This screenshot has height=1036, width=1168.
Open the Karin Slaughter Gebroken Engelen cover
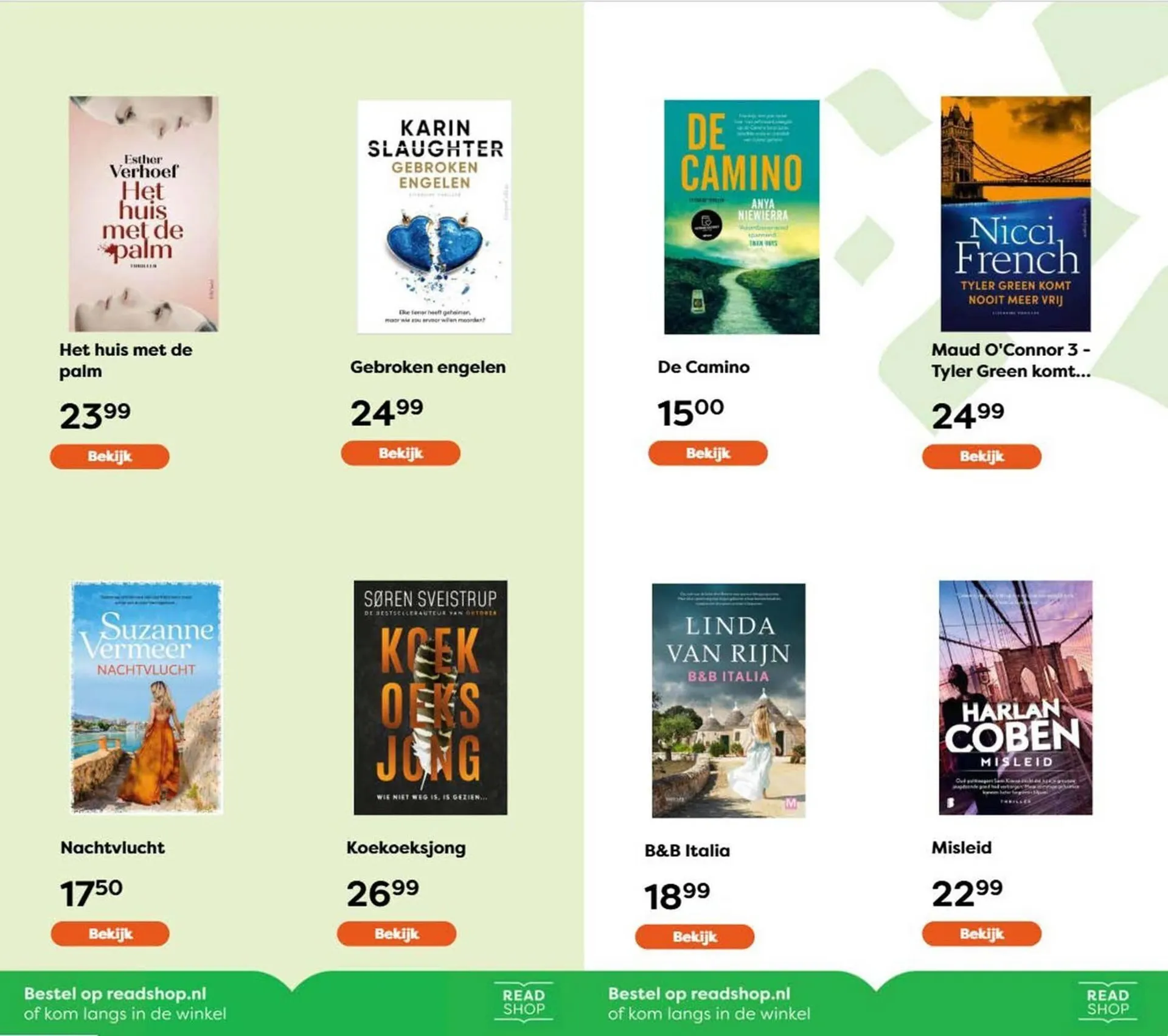tap(434, 217)
